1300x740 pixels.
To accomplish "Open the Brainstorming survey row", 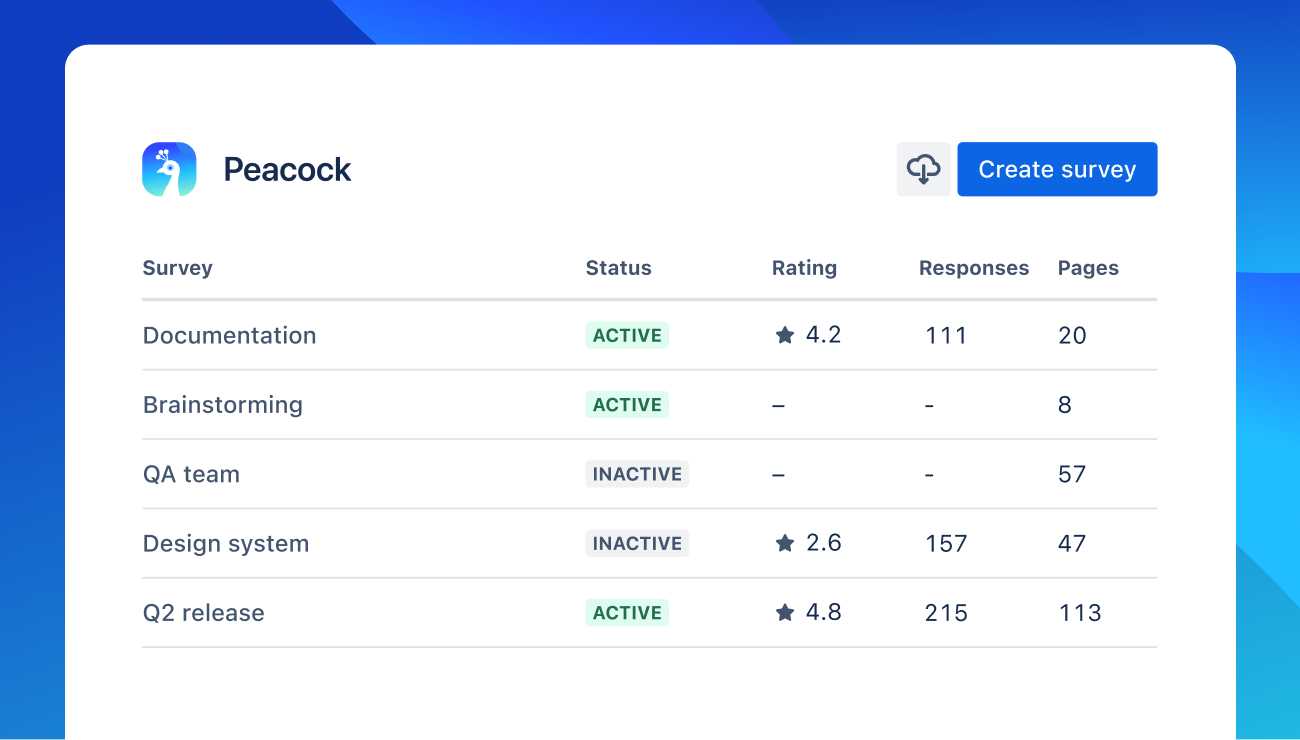I will pyautogui.click(x=222, y=405).
